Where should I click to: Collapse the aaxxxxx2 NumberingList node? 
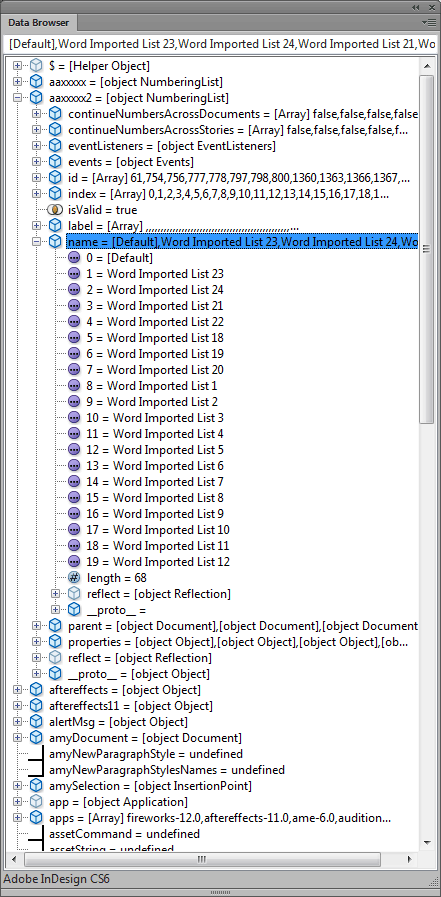click(x=17, y=98)
